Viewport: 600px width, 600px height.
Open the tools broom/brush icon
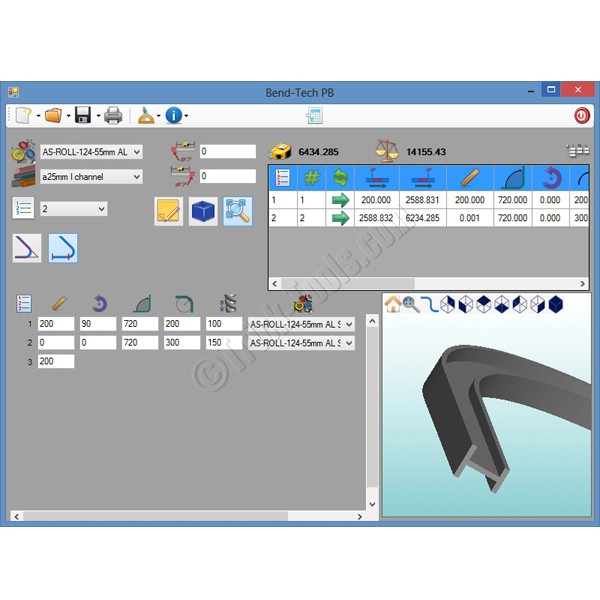[x=146, y=115]
